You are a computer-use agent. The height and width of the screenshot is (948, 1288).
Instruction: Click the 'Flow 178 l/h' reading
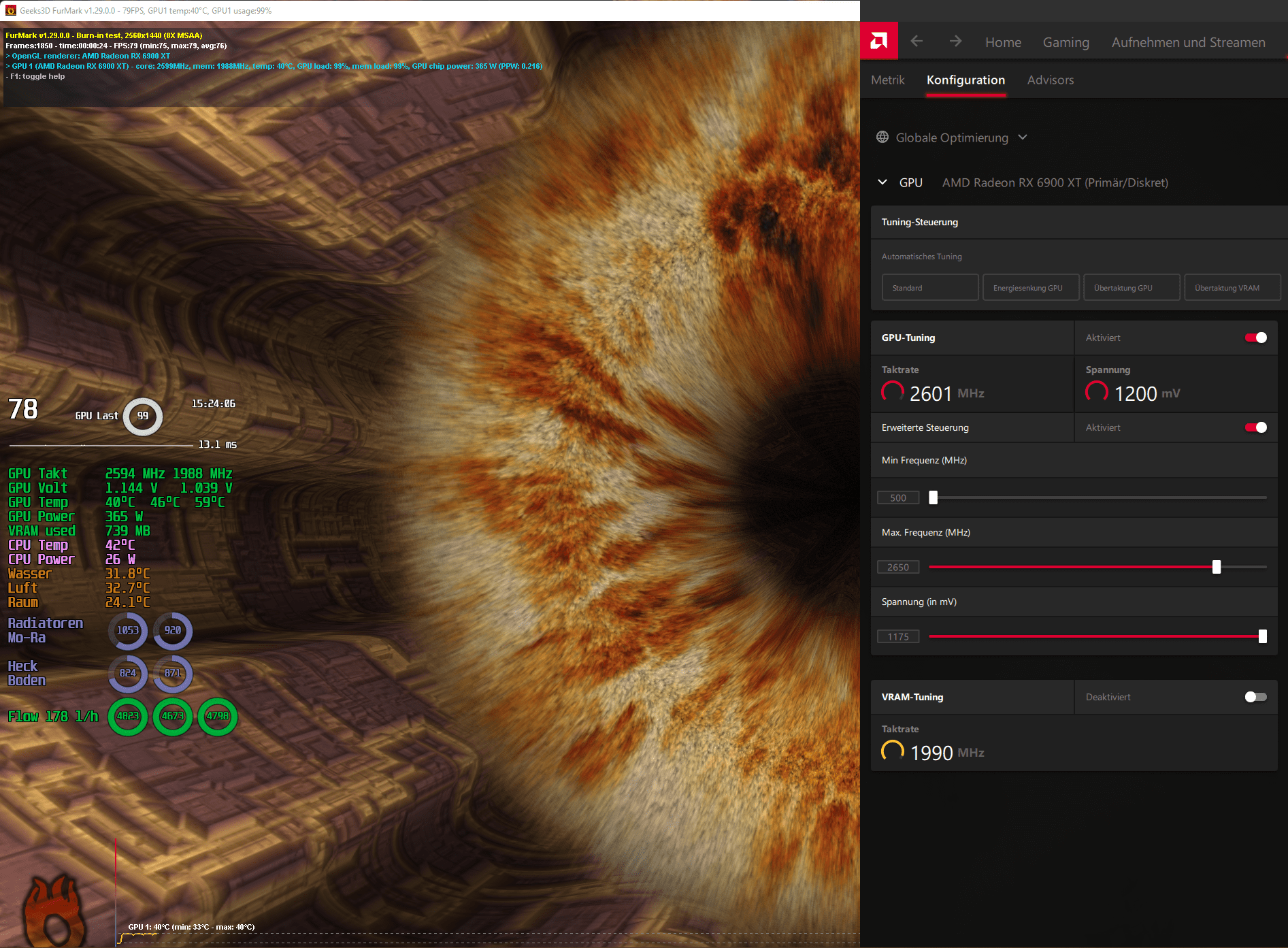pyautogui.click(x=53, y=716)
